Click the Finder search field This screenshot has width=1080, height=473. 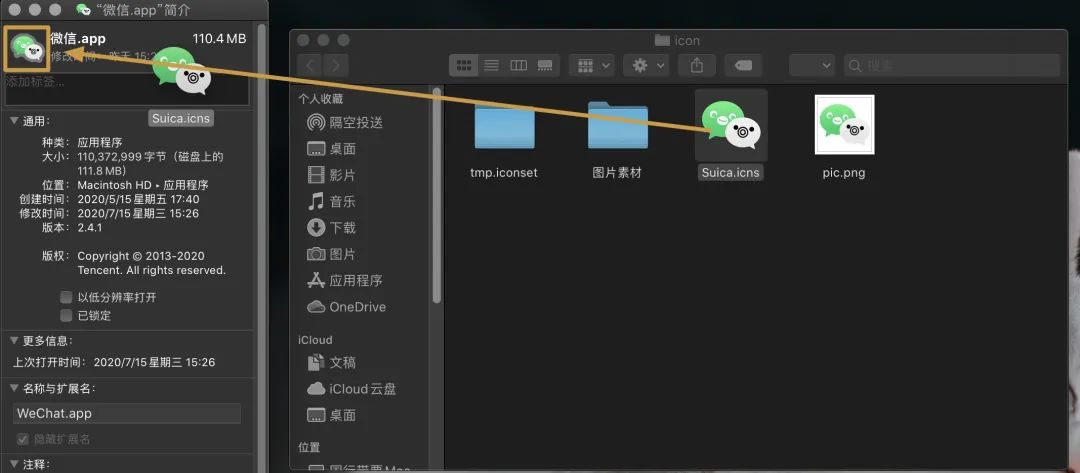click(x=952, y=65)
